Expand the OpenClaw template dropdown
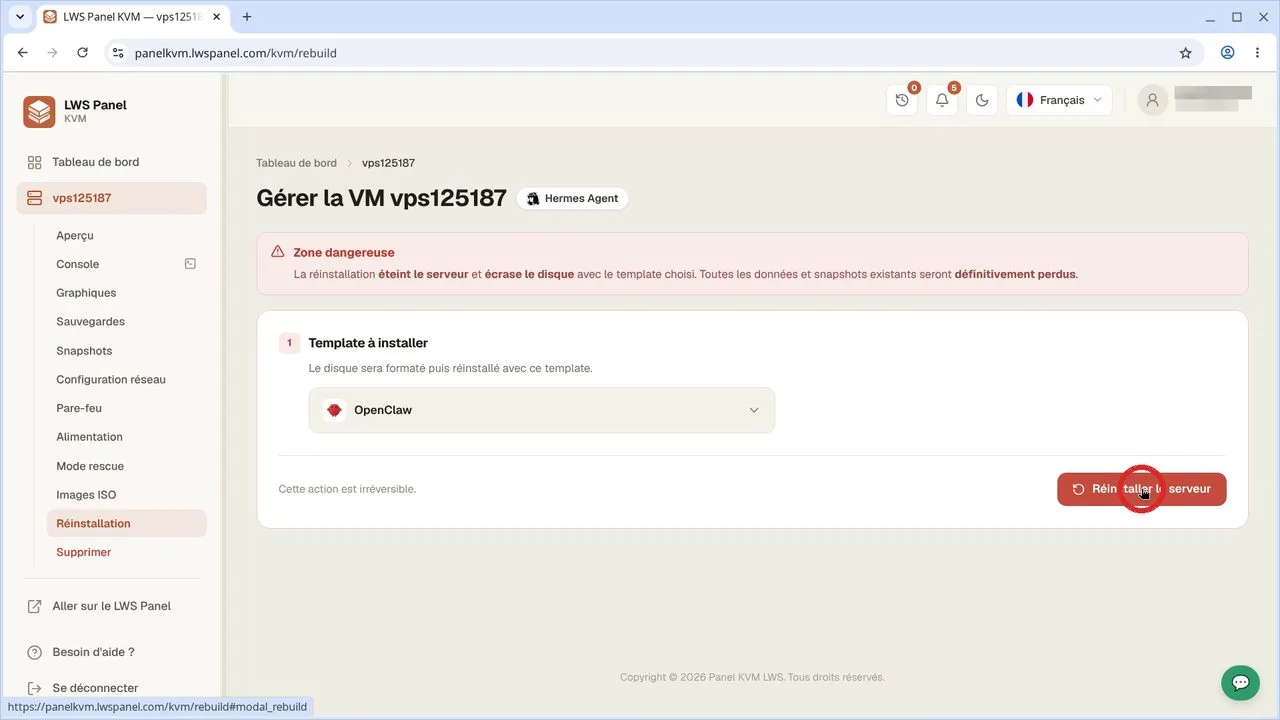This screenshot has height=720, width=1280. [x=542, y=410]
